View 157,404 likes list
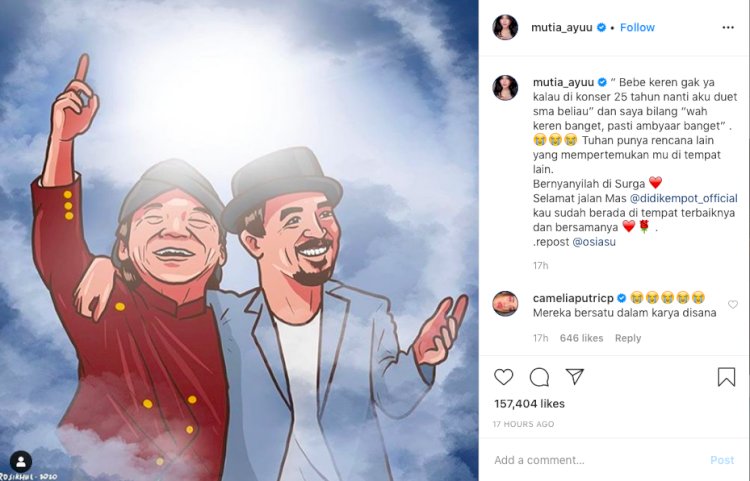Viewport: 750px width, 481px height. coord(529,404)
